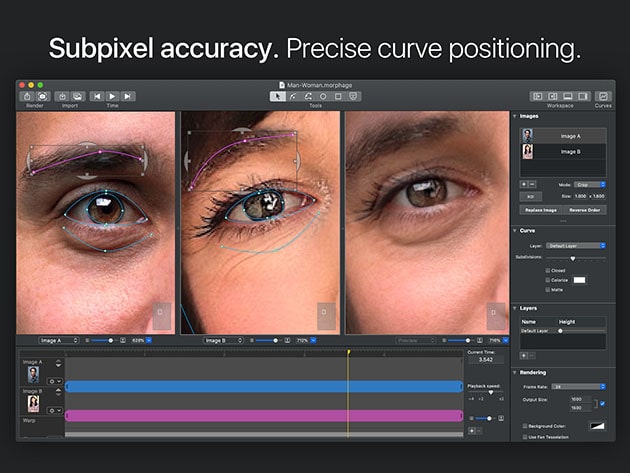Click the Replace Image button

pos(541,210)
